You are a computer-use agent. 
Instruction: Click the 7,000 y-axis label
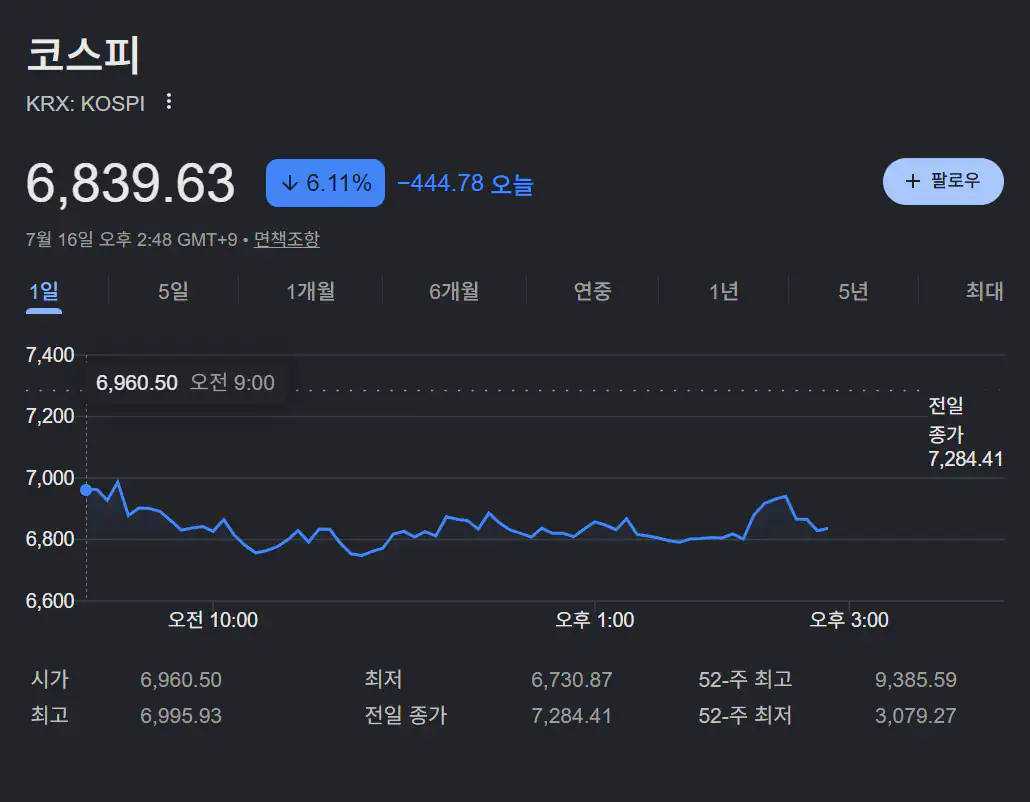[x=50, y=478]
